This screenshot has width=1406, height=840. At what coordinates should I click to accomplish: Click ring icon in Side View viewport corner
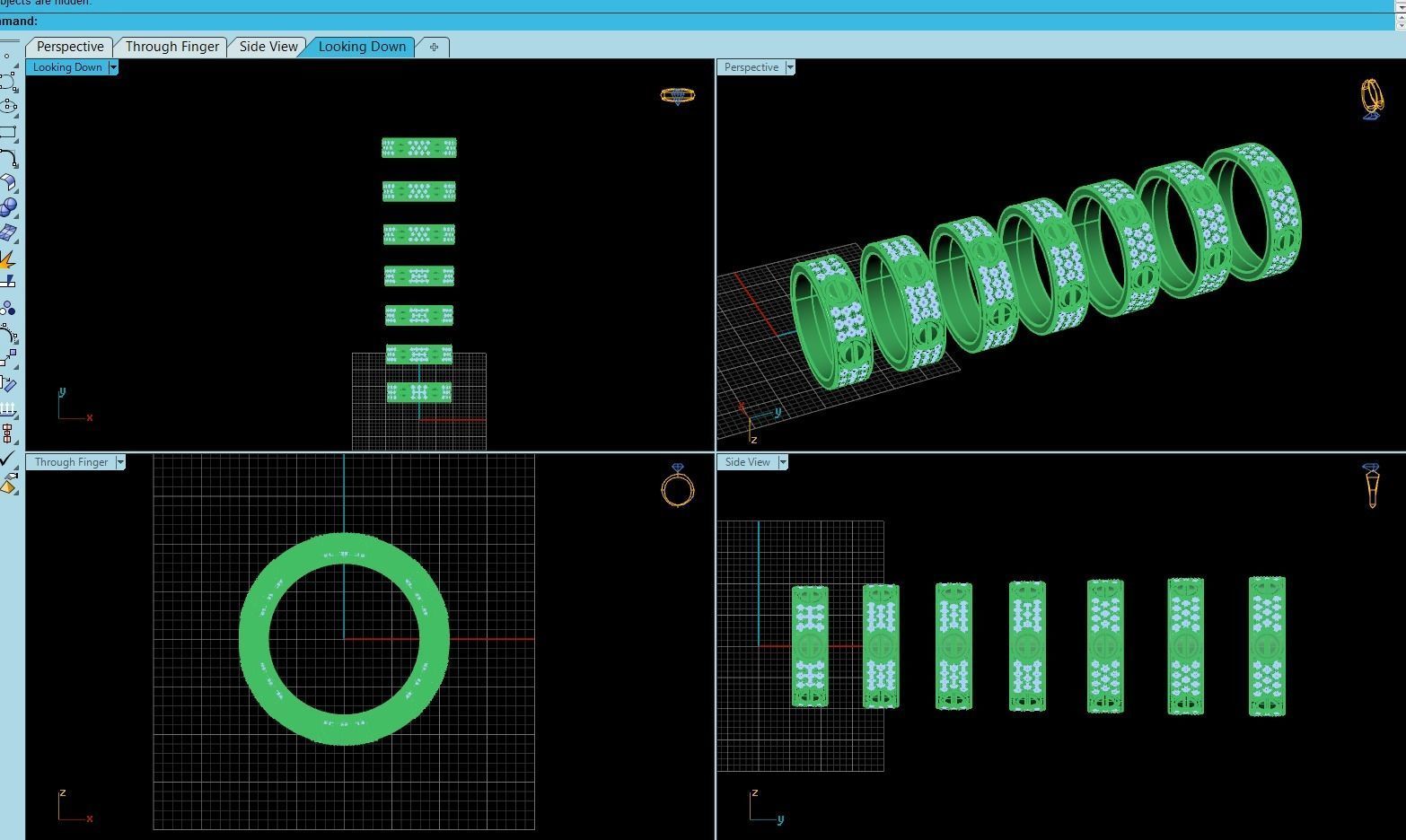(x=1371, y=486)
